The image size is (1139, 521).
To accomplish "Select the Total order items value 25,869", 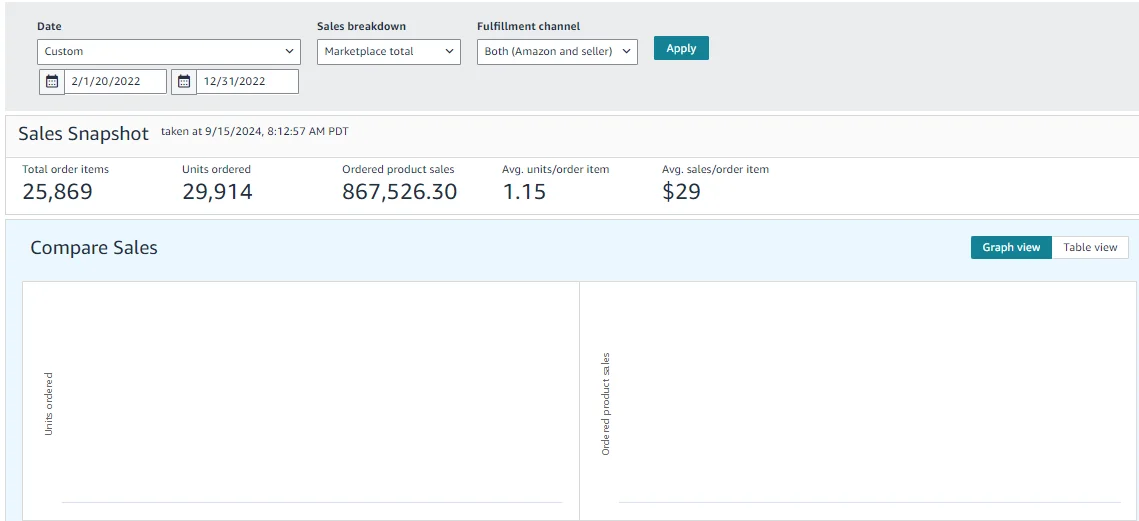I will coord(57,192).
